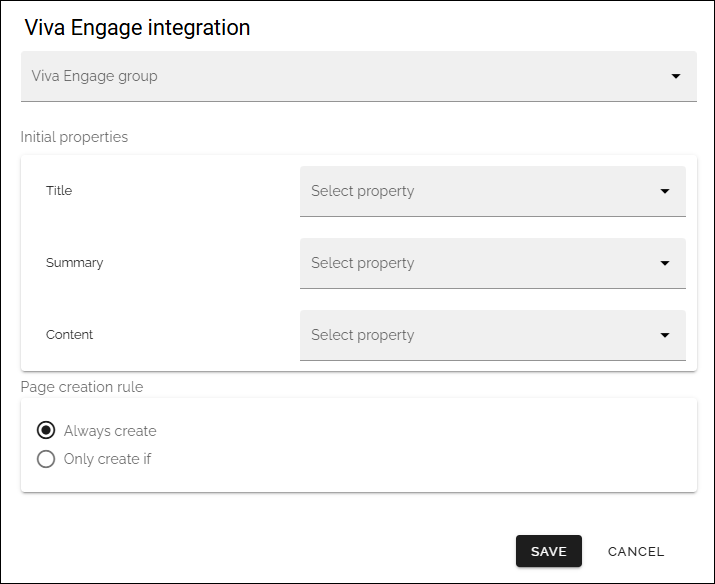Save the Viva Engage integration settings
The height and width of the screenshot is (584, 715).
tap(549, 551)
